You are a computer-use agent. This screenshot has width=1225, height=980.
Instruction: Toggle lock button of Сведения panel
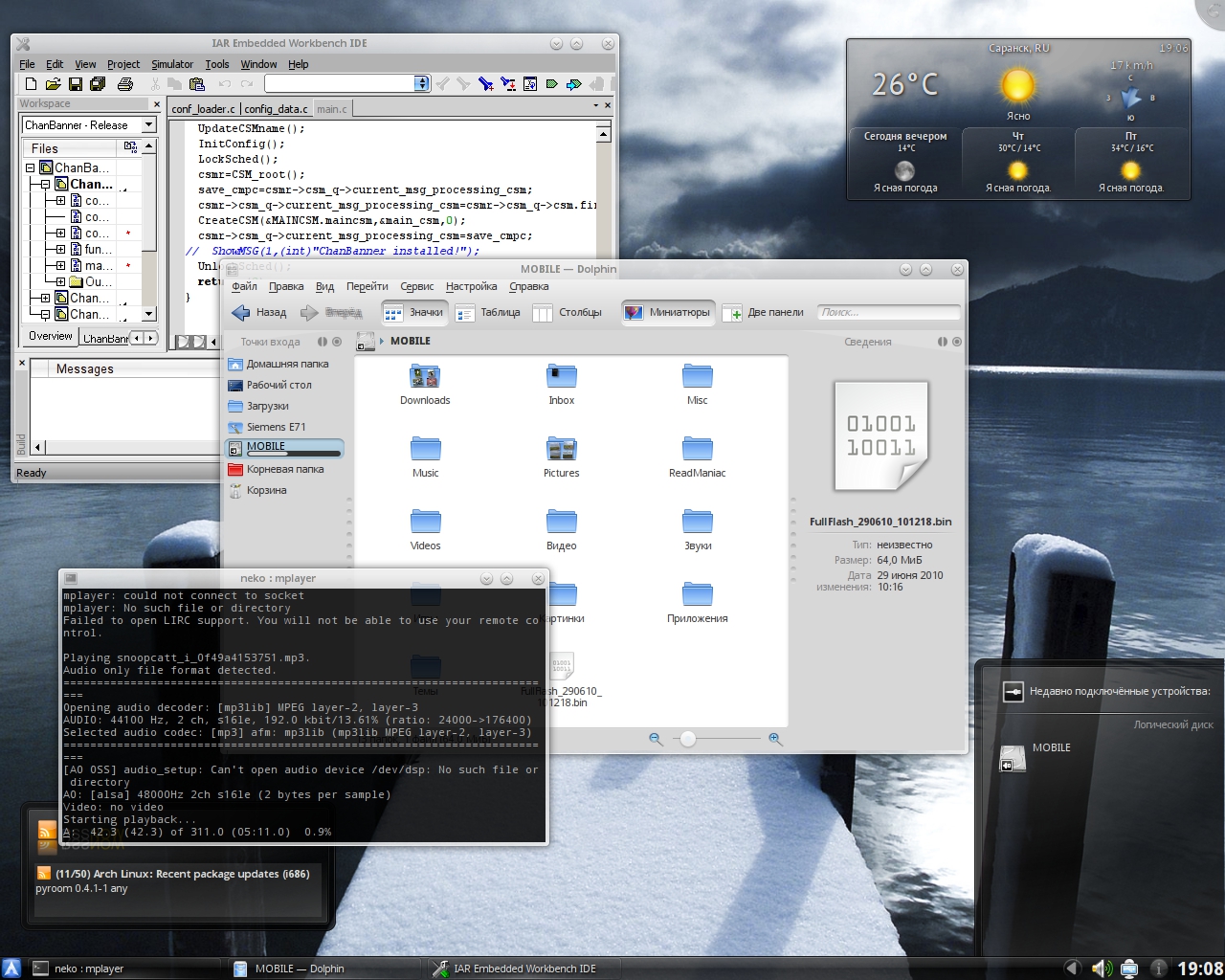(943, 342)
